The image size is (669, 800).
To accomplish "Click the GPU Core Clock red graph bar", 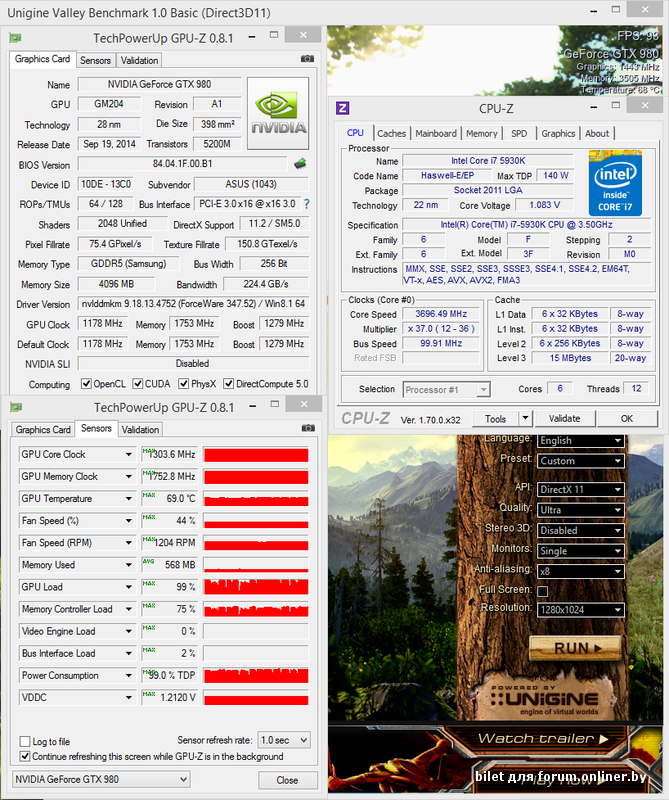I will (256, 454).
